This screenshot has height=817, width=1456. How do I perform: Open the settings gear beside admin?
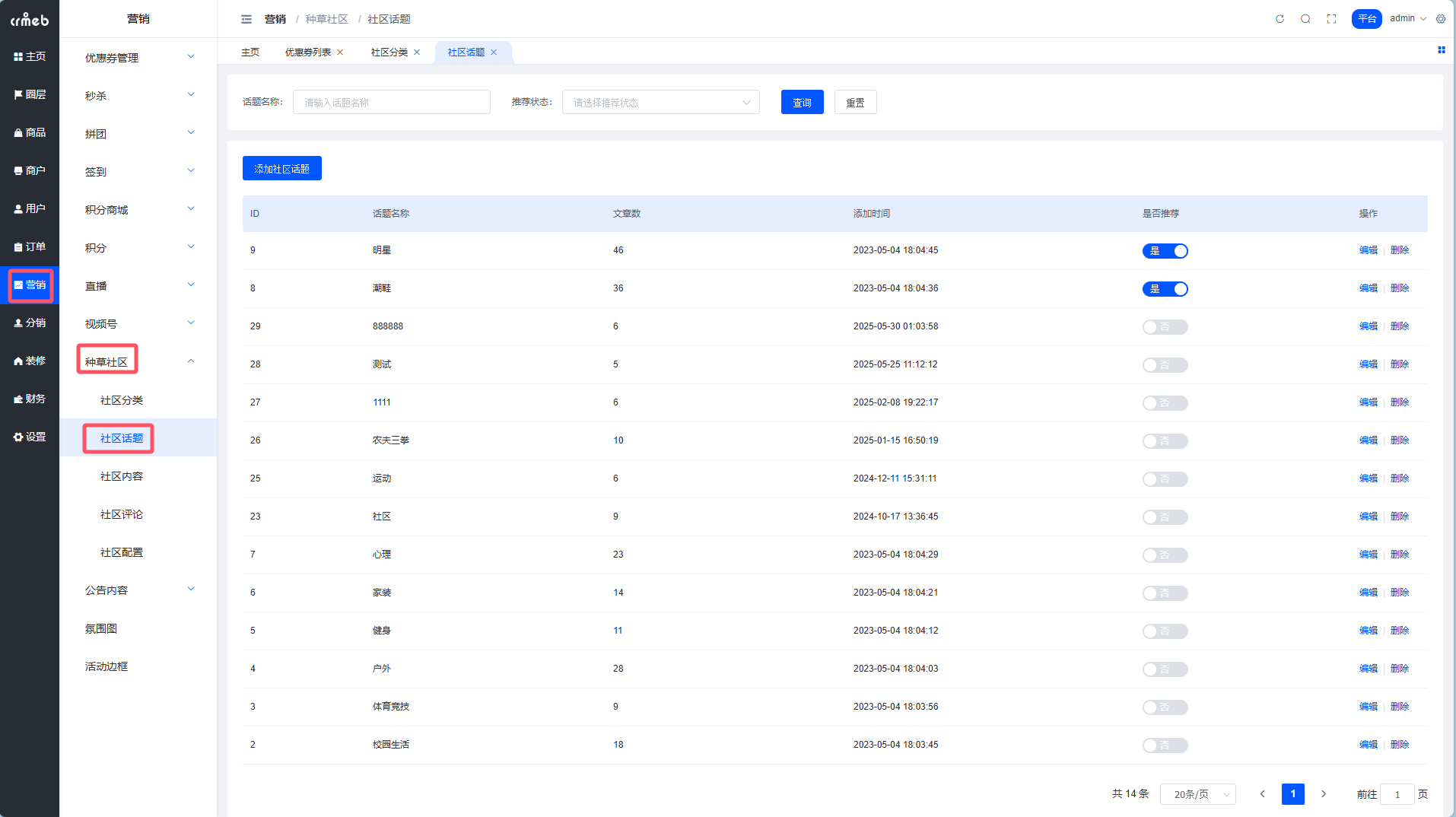tap(1441, 19)
